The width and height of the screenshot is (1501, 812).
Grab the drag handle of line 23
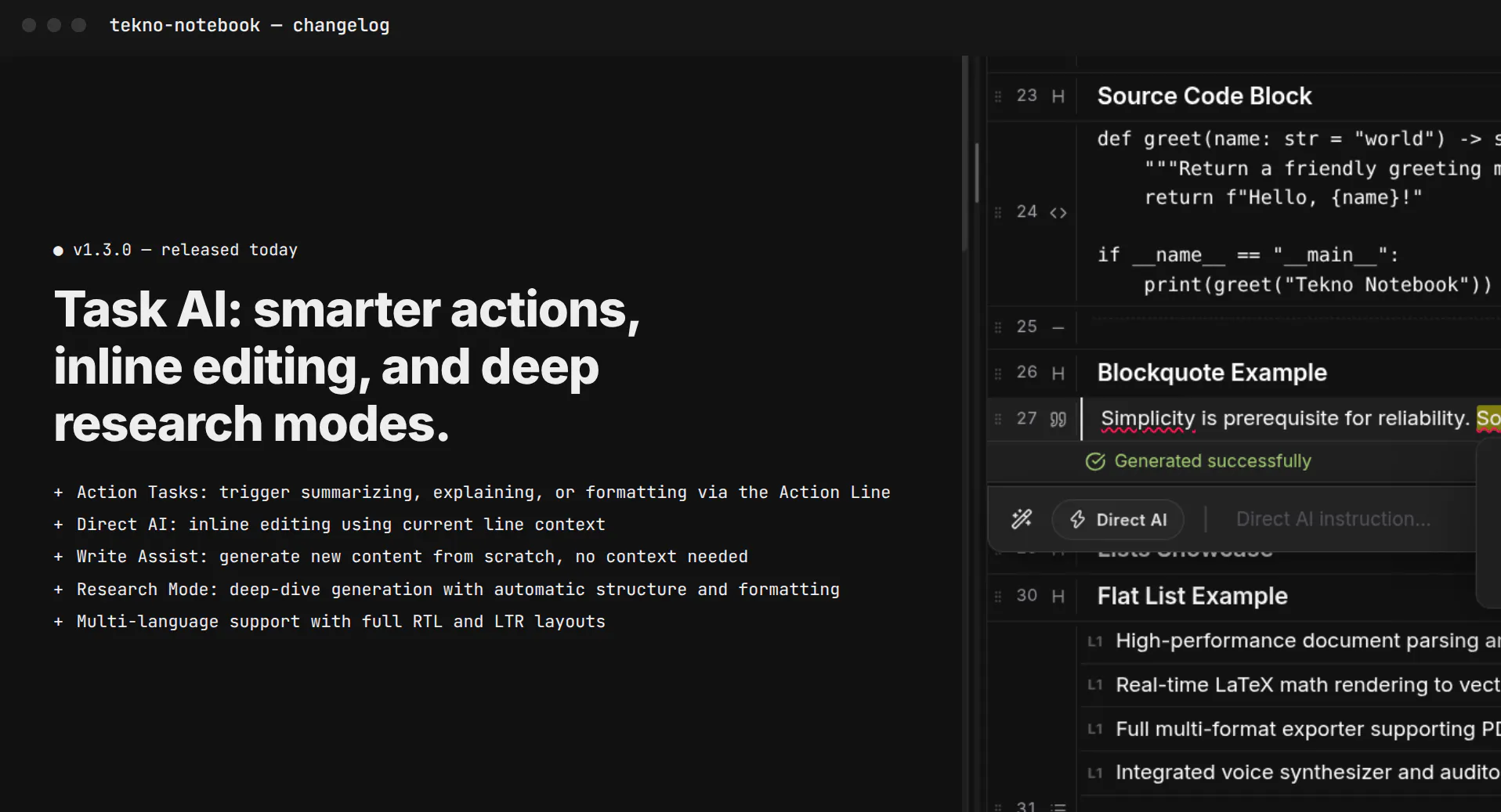click(998, 96)
